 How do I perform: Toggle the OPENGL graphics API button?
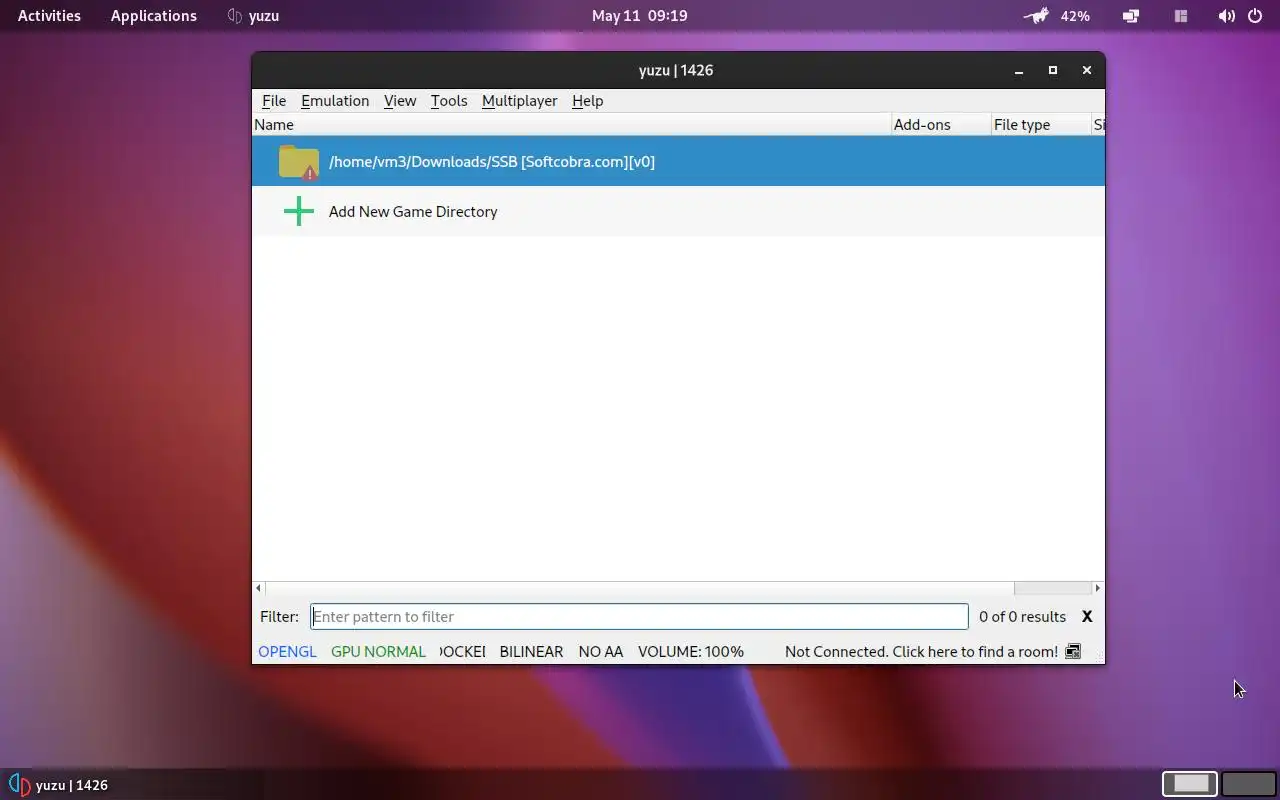pos(287,652)
